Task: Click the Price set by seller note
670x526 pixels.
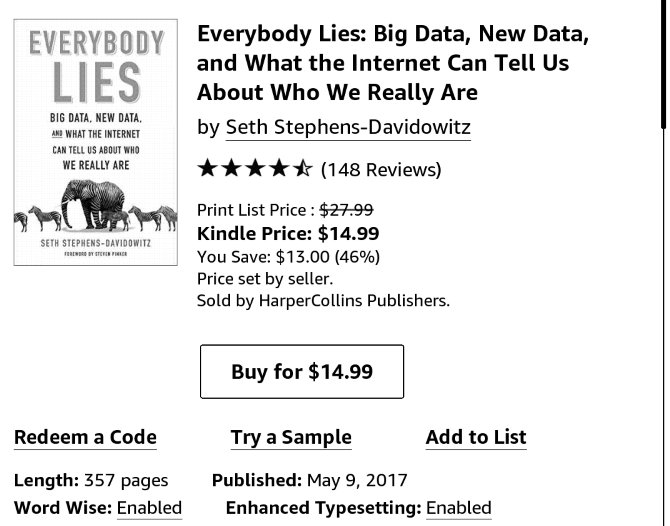Action: tap(265, 278)
